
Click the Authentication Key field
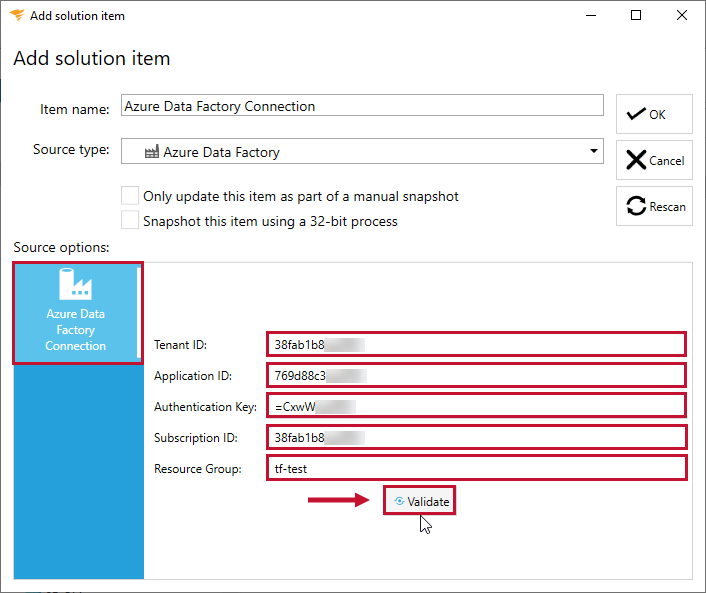pos(476,407)
